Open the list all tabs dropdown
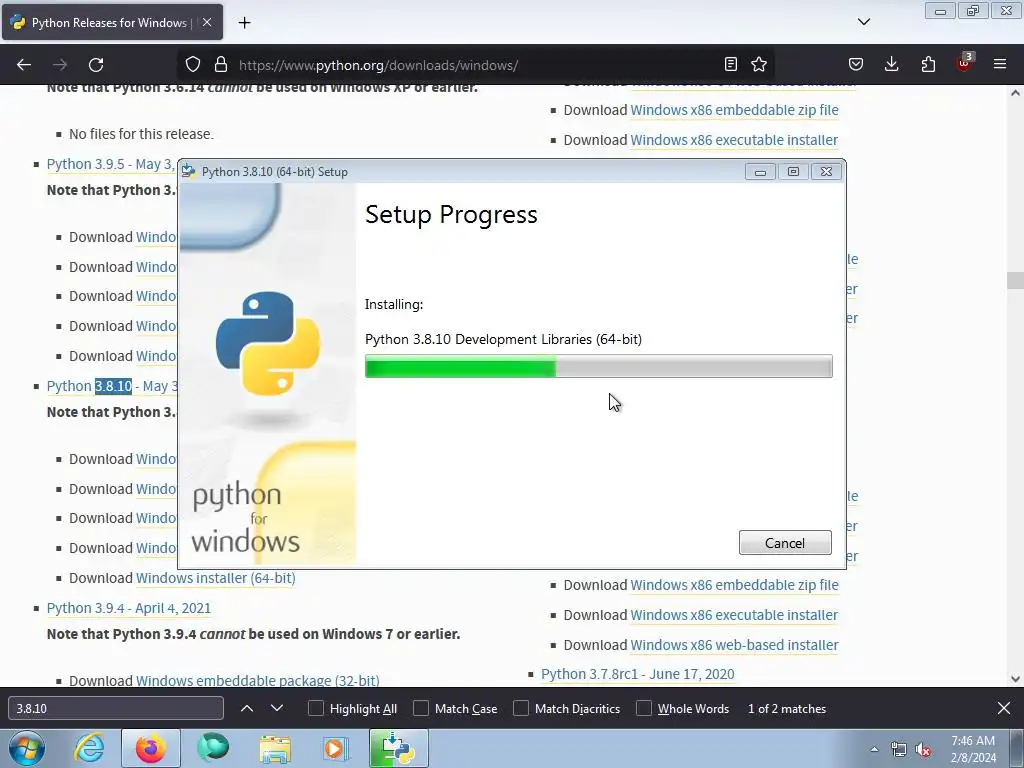Viewport: 1024px width, 768px height. 864,22
